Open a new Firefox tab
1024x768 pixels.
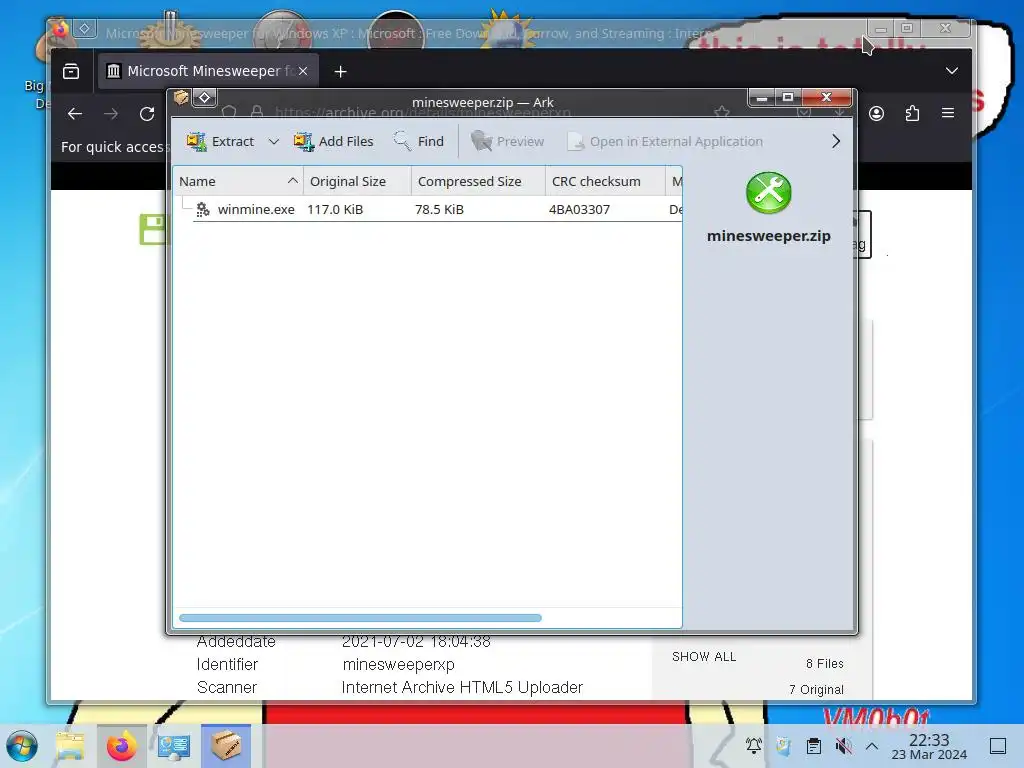tap(340, 71)
